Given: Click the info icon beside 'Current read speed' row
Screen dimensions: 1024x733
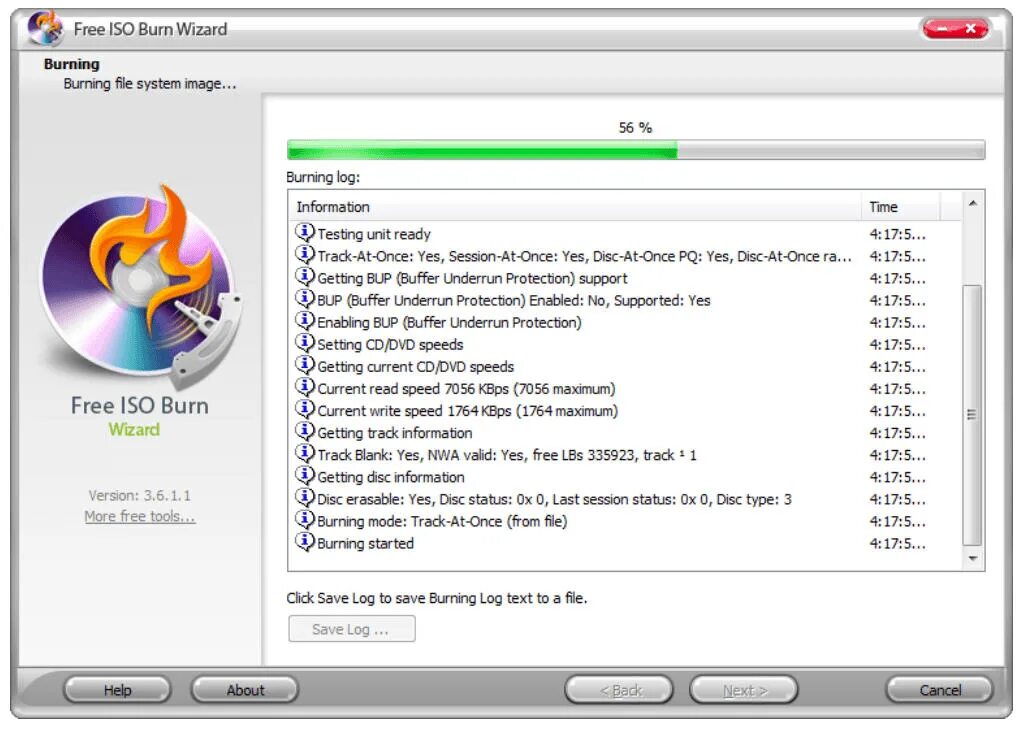Looking at the screenshot, I should 304,387.
